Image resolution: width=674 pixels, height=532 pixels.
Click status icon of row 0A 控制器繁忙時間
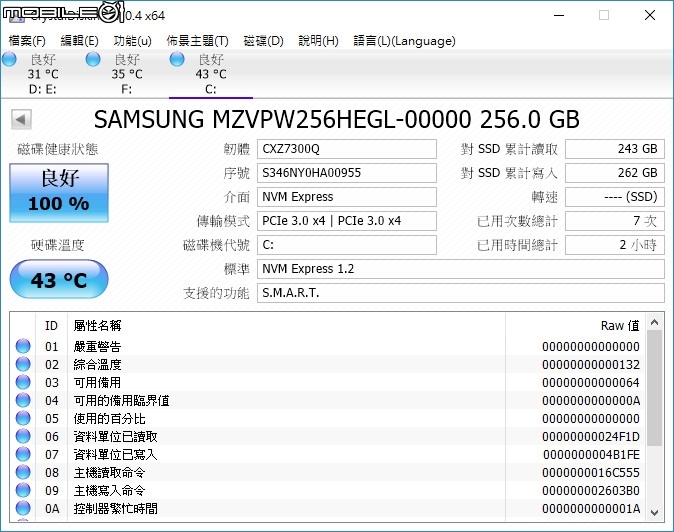point(23,508)
